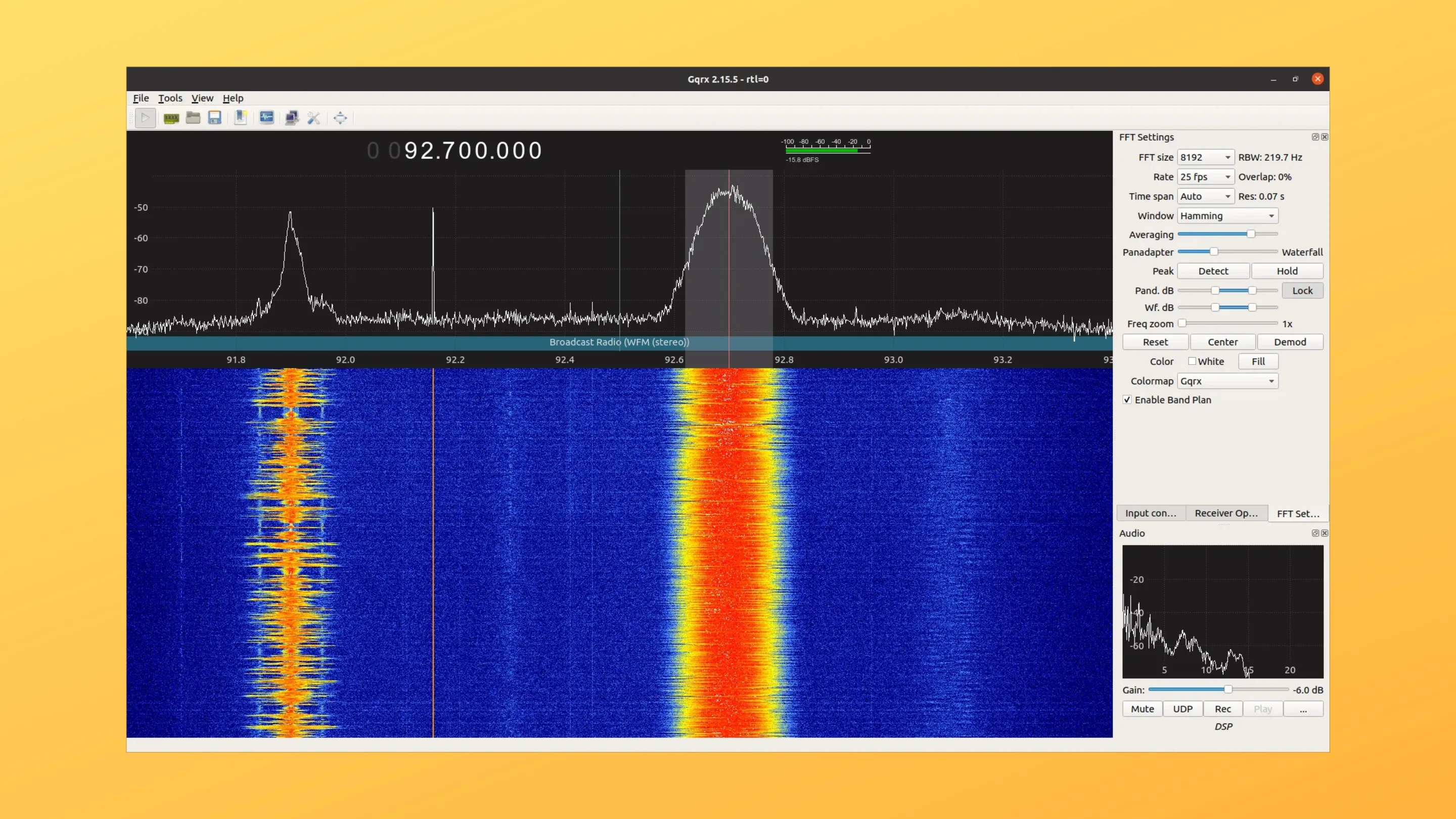Toggle full screen with arrows icon
Screen dimensions: 1456x819
coord(340,118)
